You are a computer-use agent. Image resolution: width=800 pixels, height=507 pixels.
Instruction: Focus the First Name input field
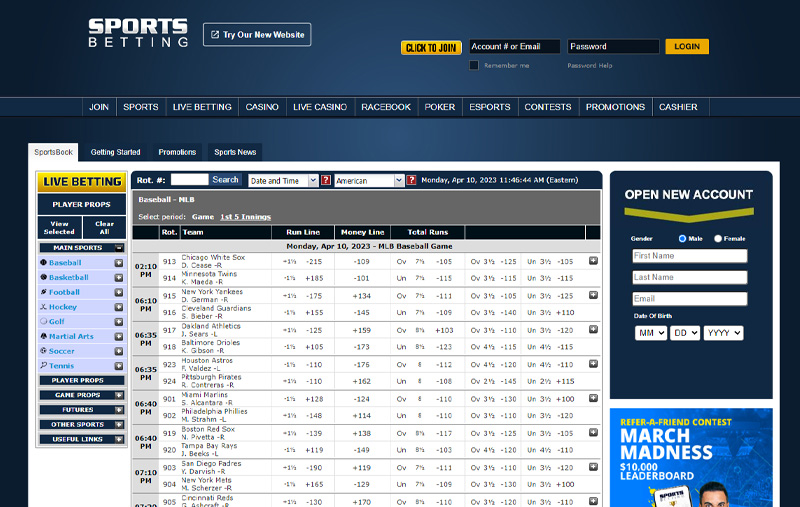[690, 256]
